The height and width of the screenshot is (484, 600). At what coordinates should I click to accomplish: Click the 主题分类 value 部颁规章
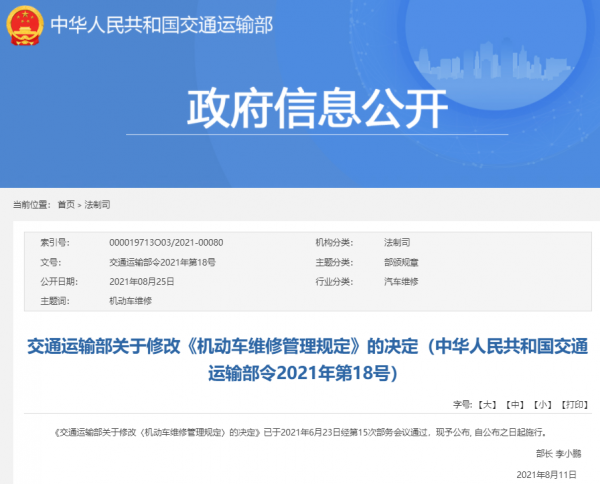pyautogui.click(x=400, y=262)
